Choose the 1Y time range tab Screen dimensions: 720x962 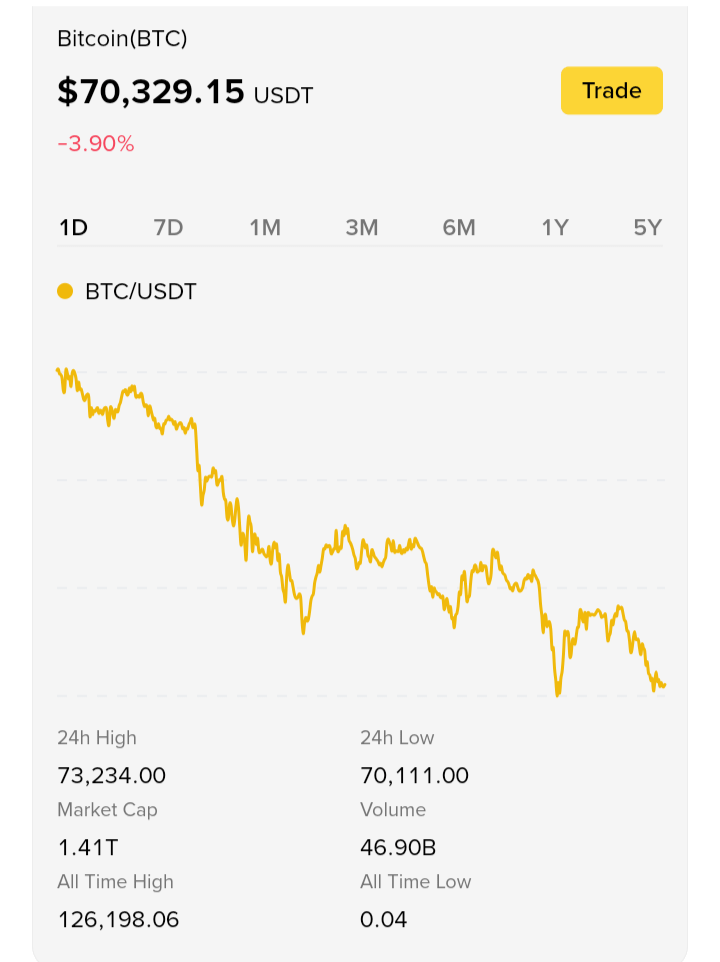[x=555, y=228]
